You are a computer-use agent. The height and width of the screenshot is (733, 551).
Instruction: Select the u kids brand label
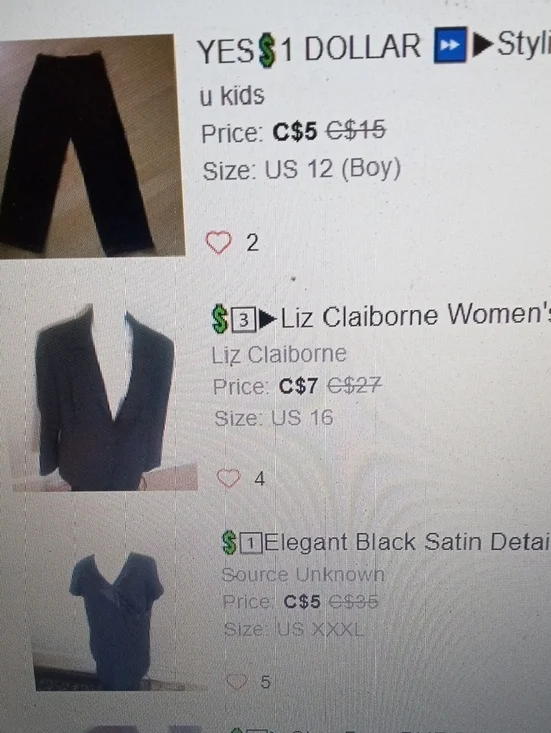pos(232,95)
